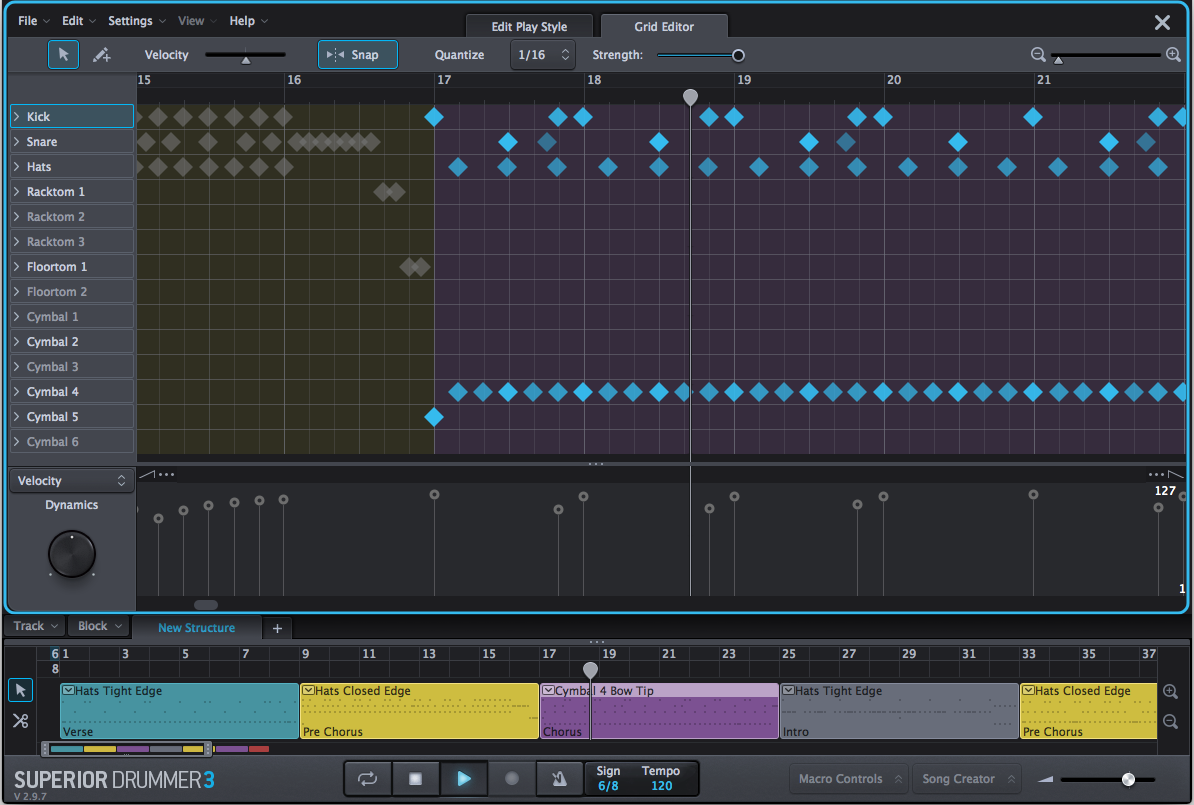Select the Cymbal 2 instrument row

coord(72,342)
